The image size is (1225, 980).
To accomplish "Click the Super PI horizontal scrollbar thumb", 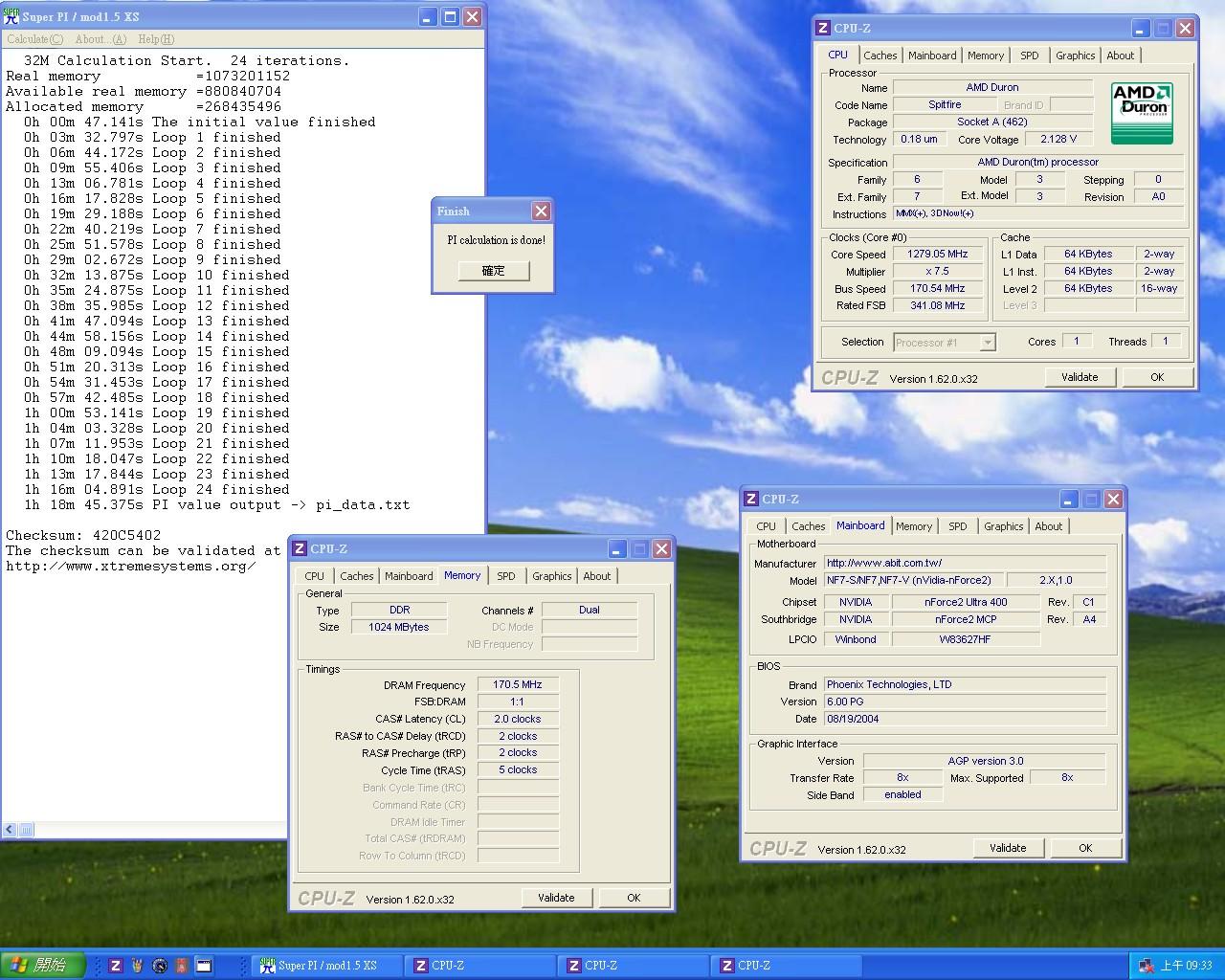I will pyautogui.click(x=26, y=830).
